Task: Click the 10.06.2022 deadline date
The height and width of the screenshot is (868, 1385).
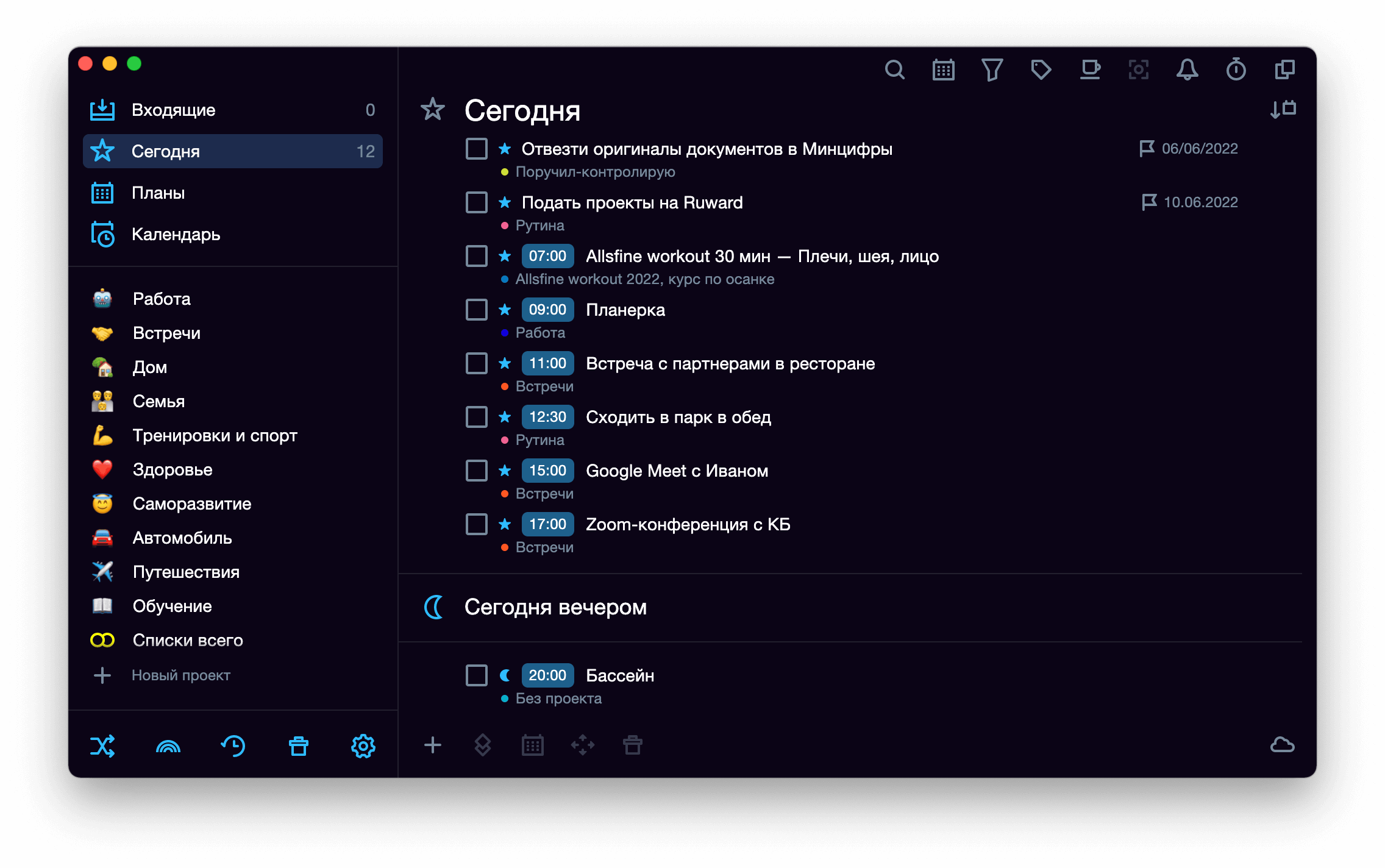Action: [1201, 202]
